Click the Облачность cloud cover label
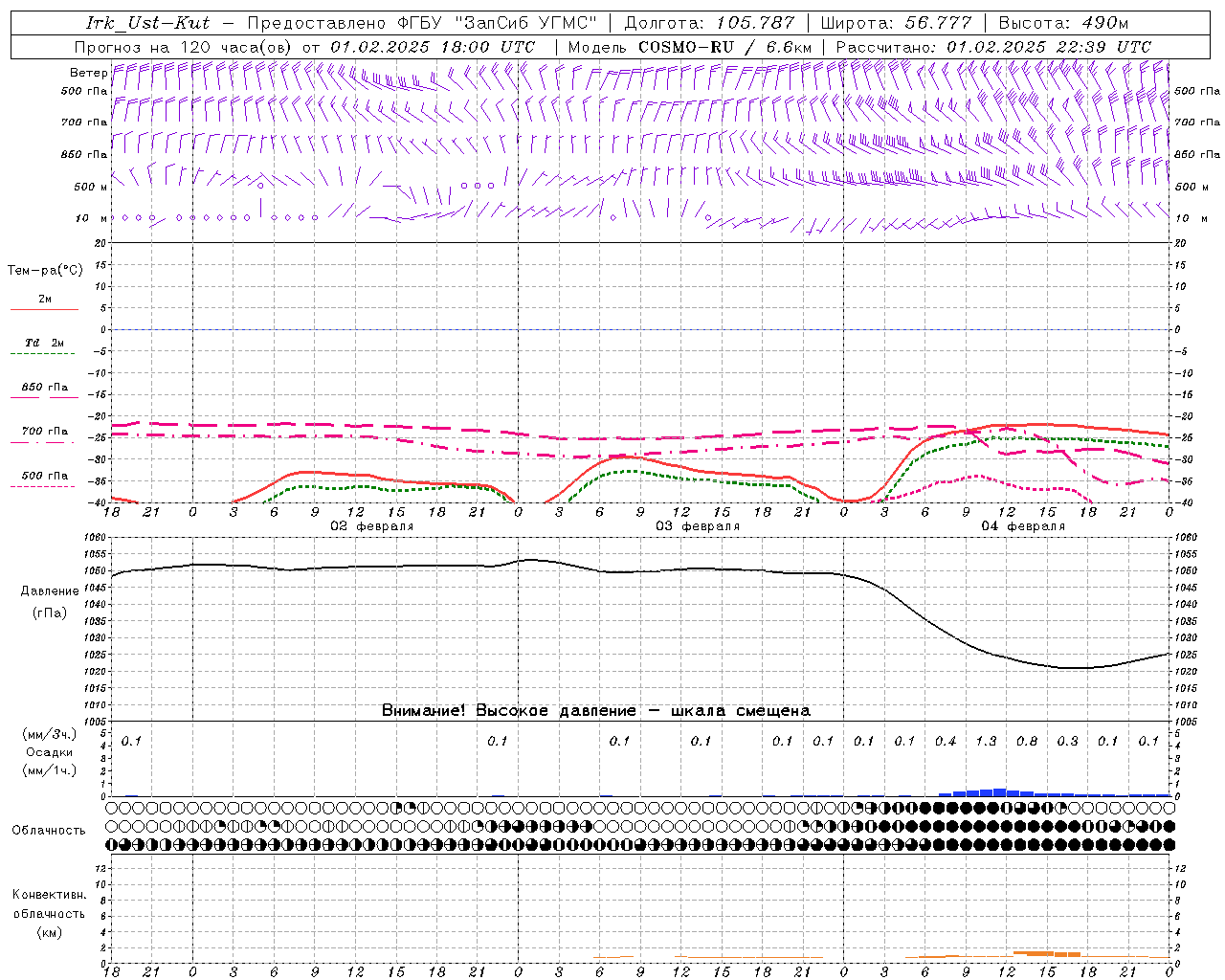The image size is (1225, 980). (49, 830)
